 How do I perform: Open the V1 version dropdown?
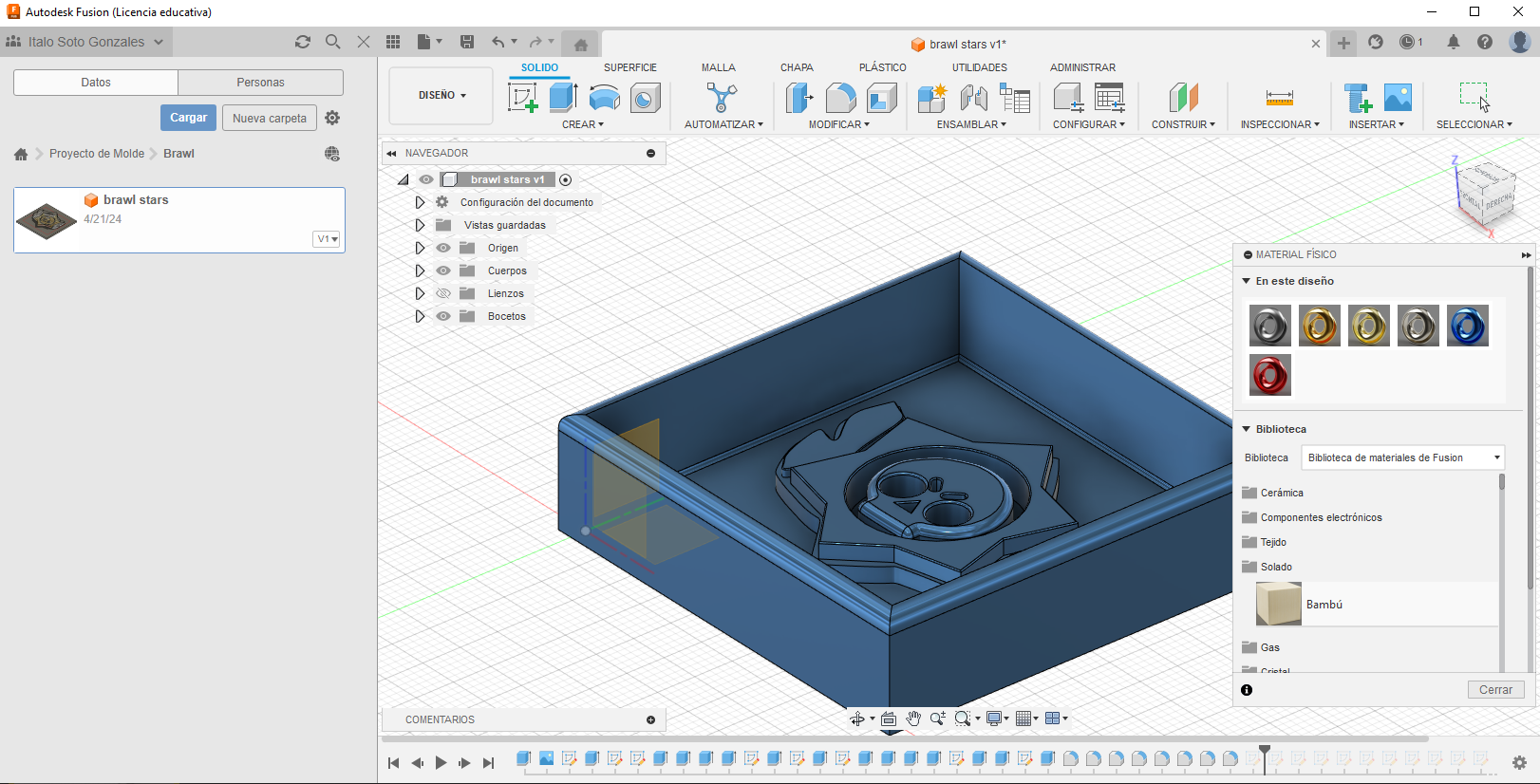click(x=327, y=239)
